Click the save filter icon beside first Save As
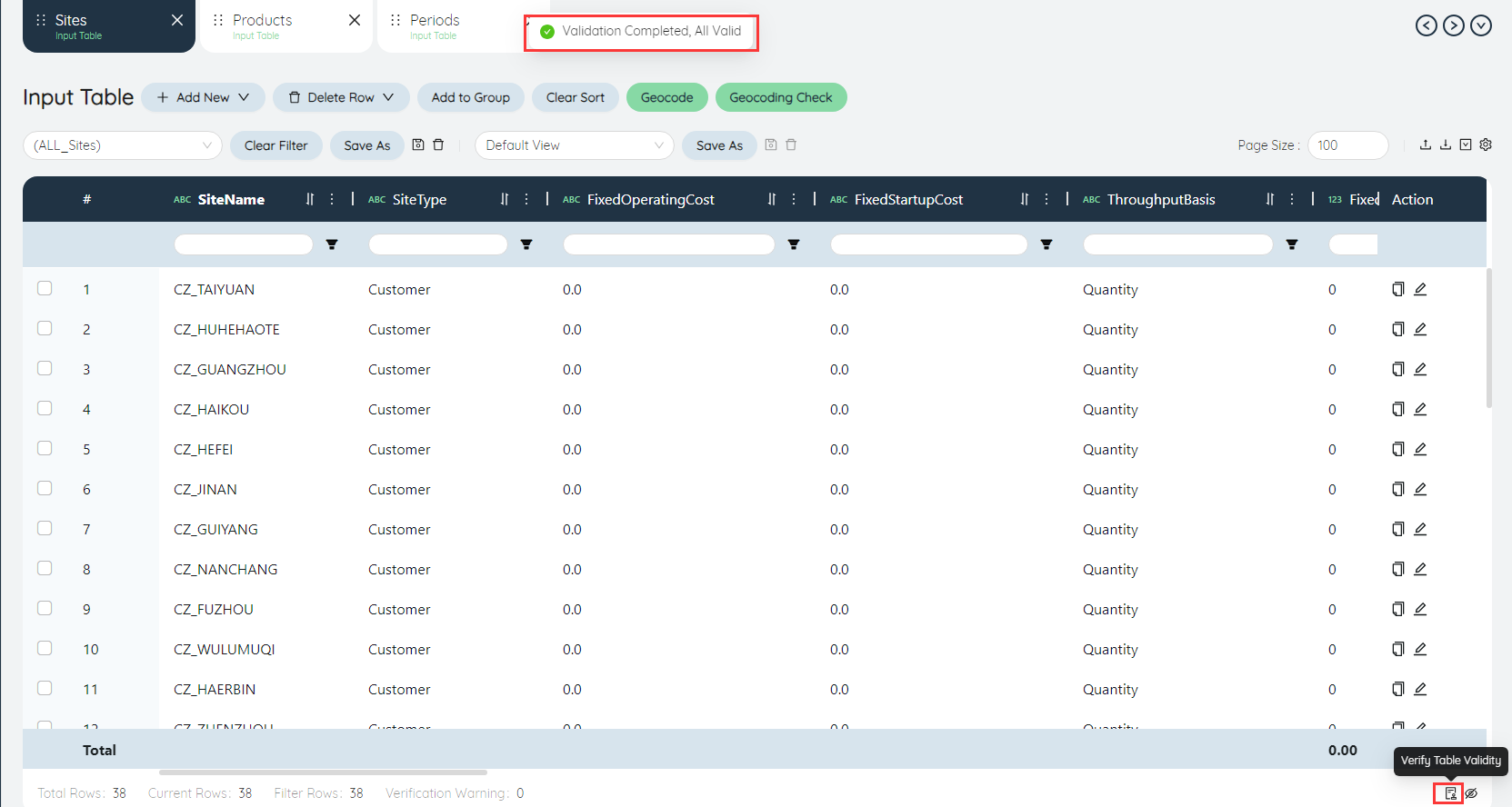This screenshot has height=807, width=1512. (x=418, y=144)
